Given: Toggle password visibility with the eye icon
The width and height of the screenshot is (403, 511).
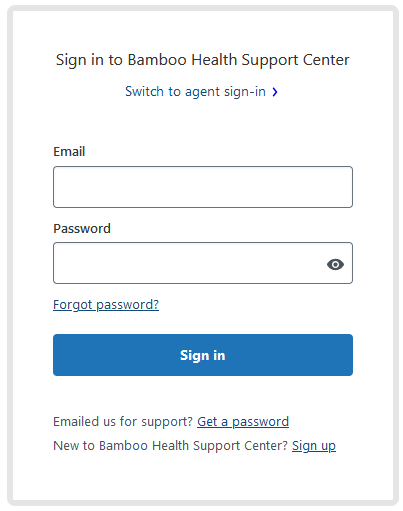Looking at the screenshot, I should pos(335,264).
